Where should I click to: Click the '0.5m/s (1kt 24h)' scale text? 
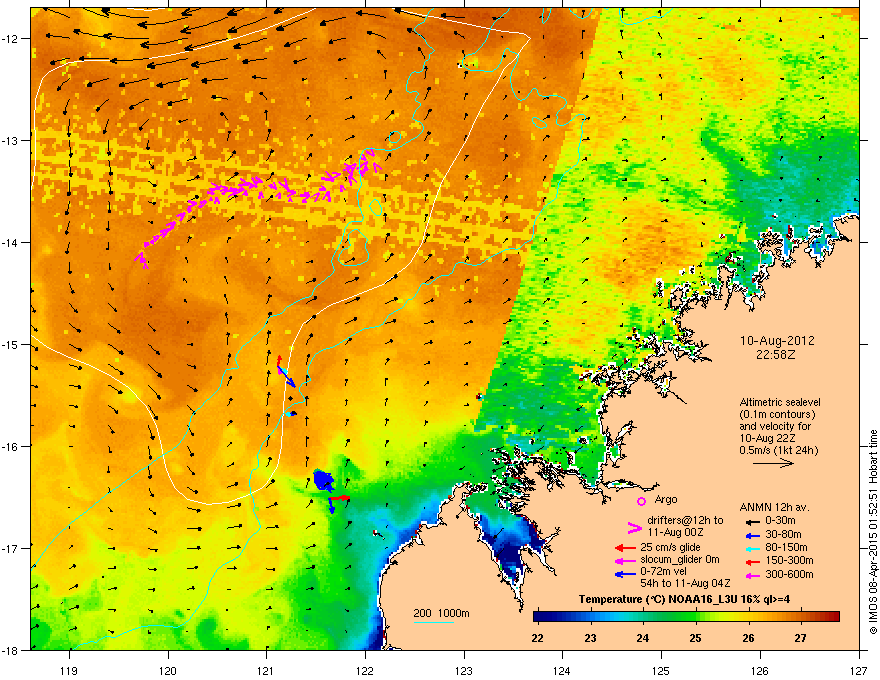pos(778,450)
